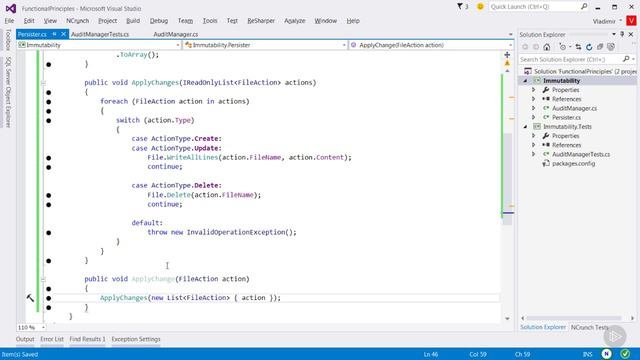
Task: Click the Solution Explorer horizontal scrollbar
Action: [x=573, y=318]
